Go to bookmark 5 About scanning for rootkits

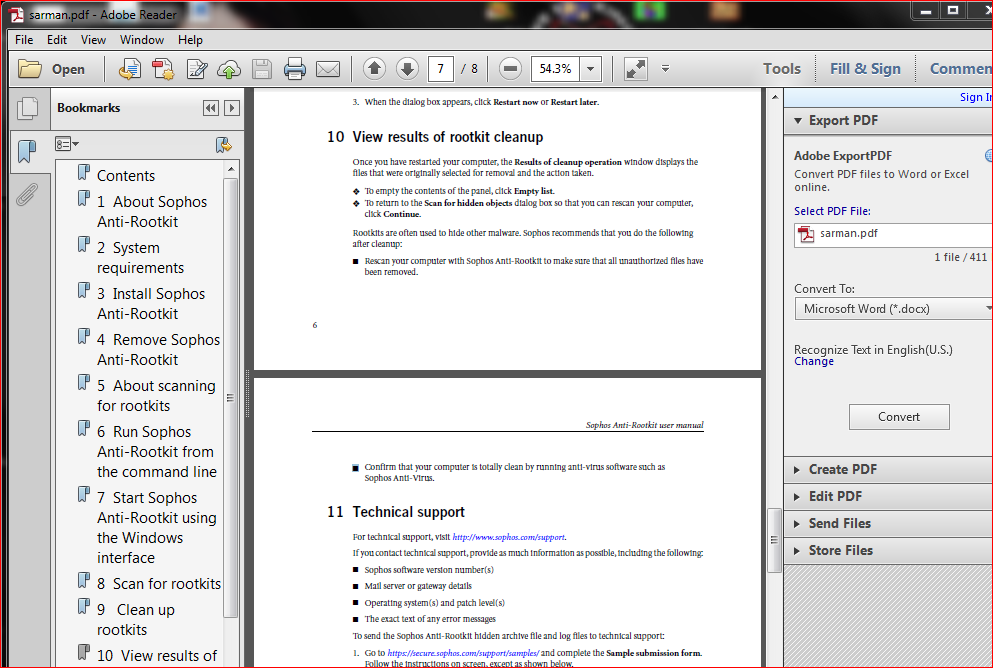[156, 396]
